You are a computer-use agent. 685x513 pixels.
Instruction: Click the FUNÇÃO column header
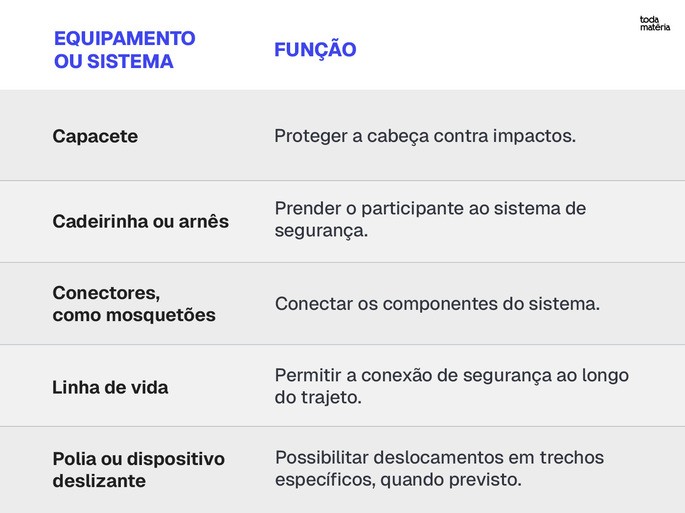tap(315, 48)
